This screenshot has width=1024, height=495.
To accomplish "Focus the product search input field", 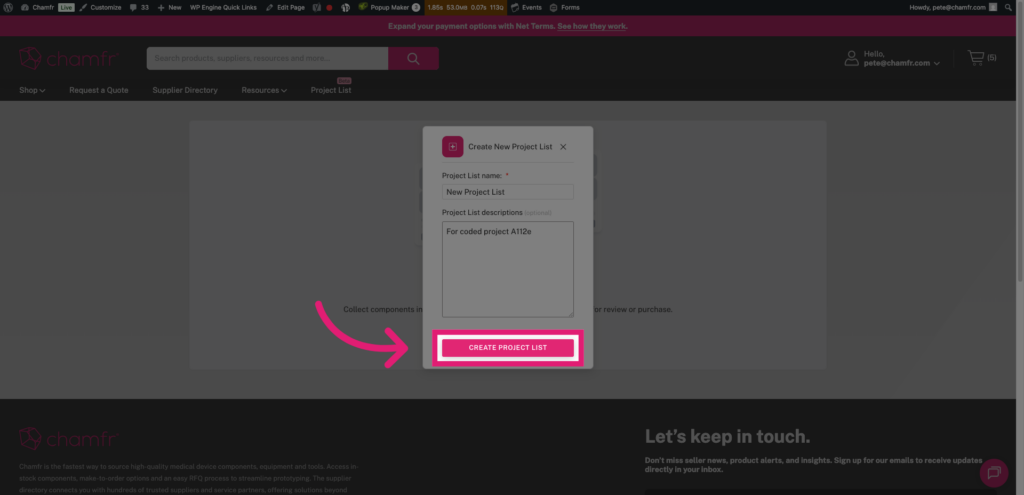I will [x=267, y=58].
